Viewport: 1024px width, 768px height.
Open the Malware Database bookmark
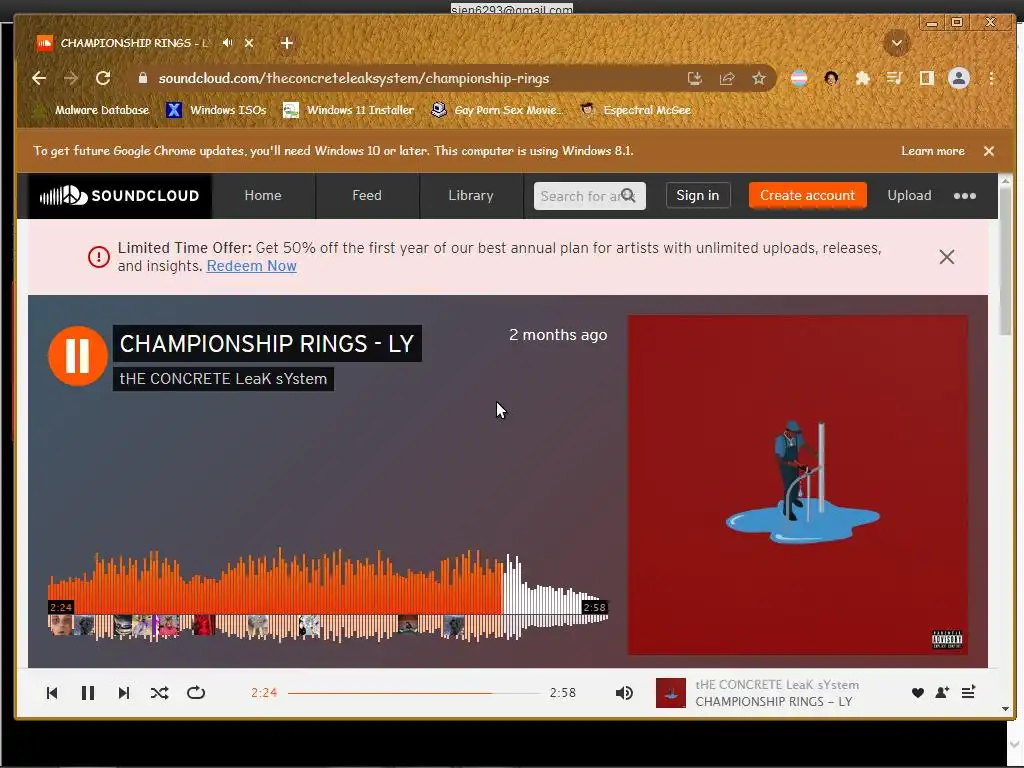92,110
